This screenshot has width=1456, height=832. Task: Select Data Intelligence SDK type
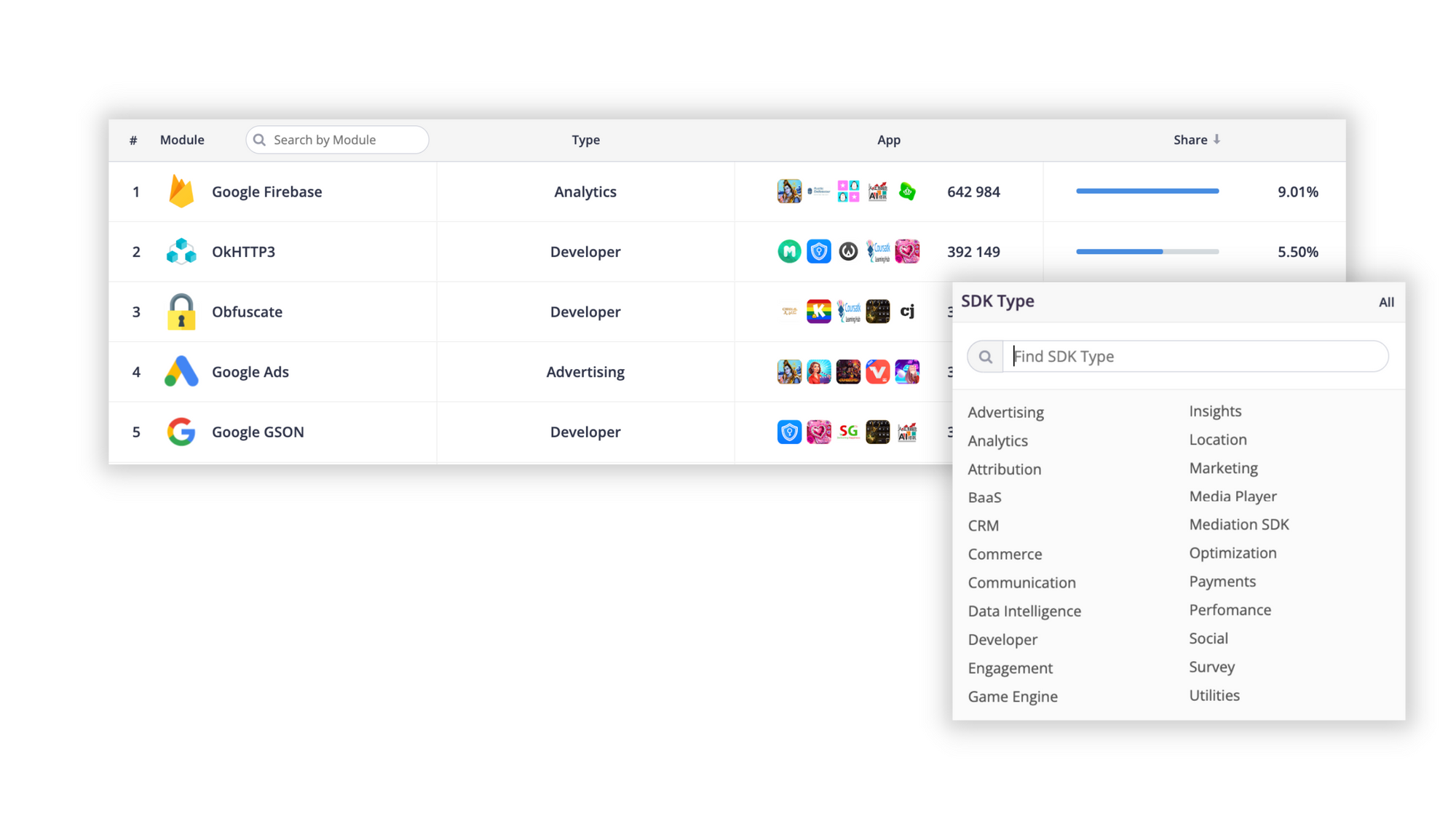pos(1024,611)
